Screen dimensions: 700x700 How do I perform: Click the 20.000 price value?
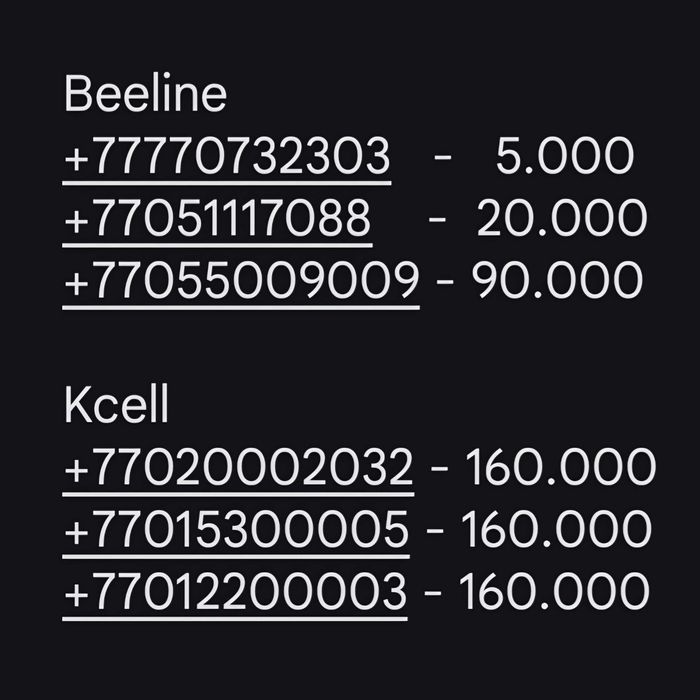click(561, 220)
